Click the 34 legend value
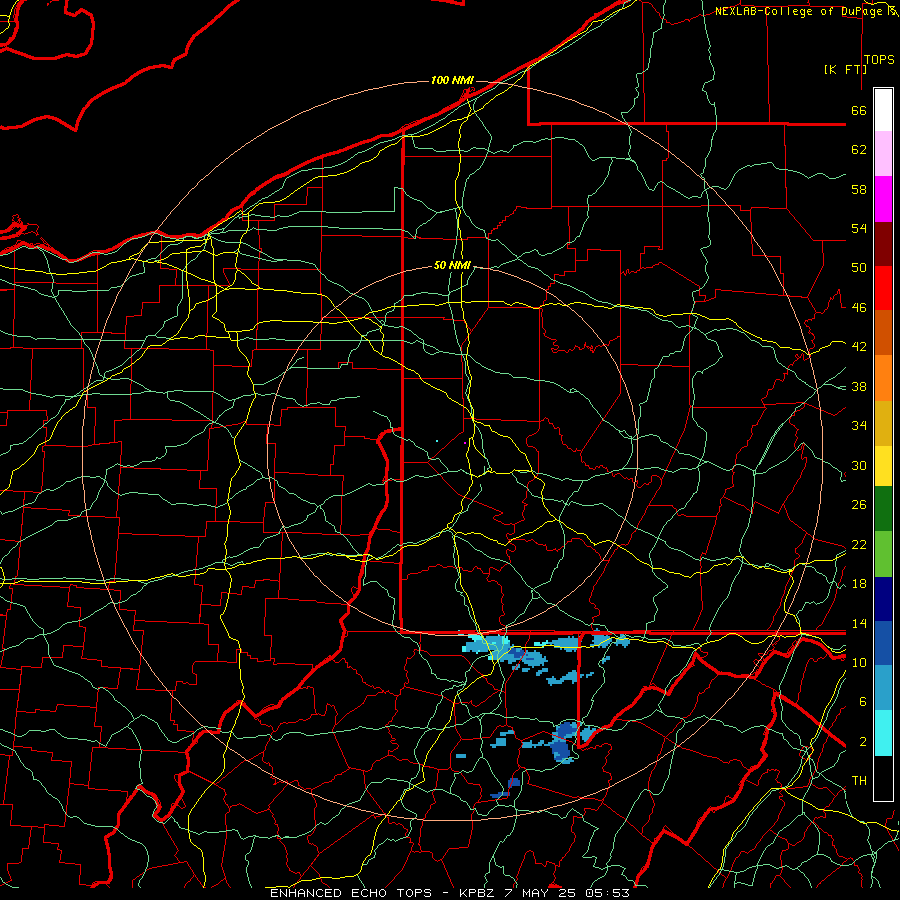 (859, 426)
